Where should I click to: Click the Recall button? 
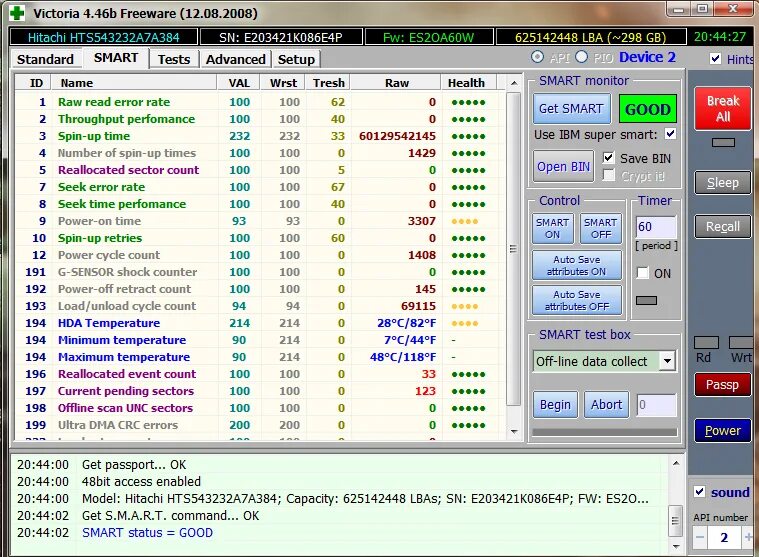point(723,226)
